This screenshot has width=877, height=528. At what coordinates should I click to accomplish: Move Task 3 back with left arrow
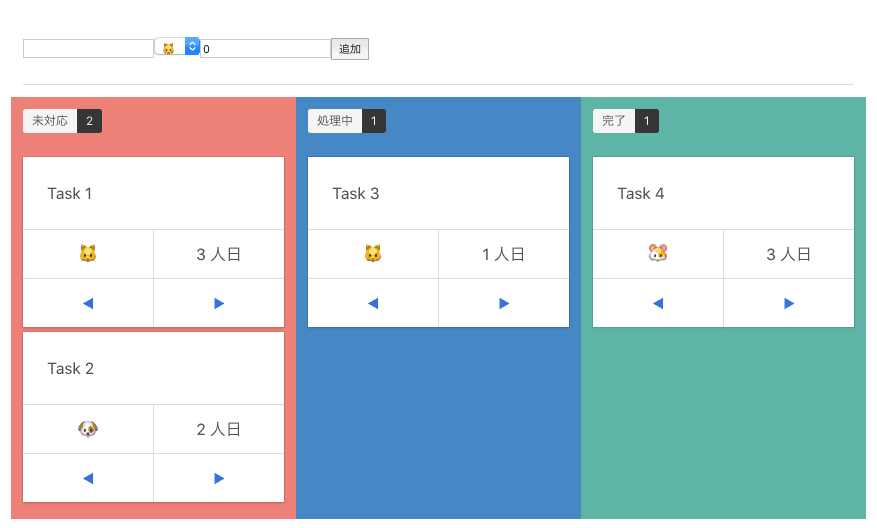tap(373, 303)
